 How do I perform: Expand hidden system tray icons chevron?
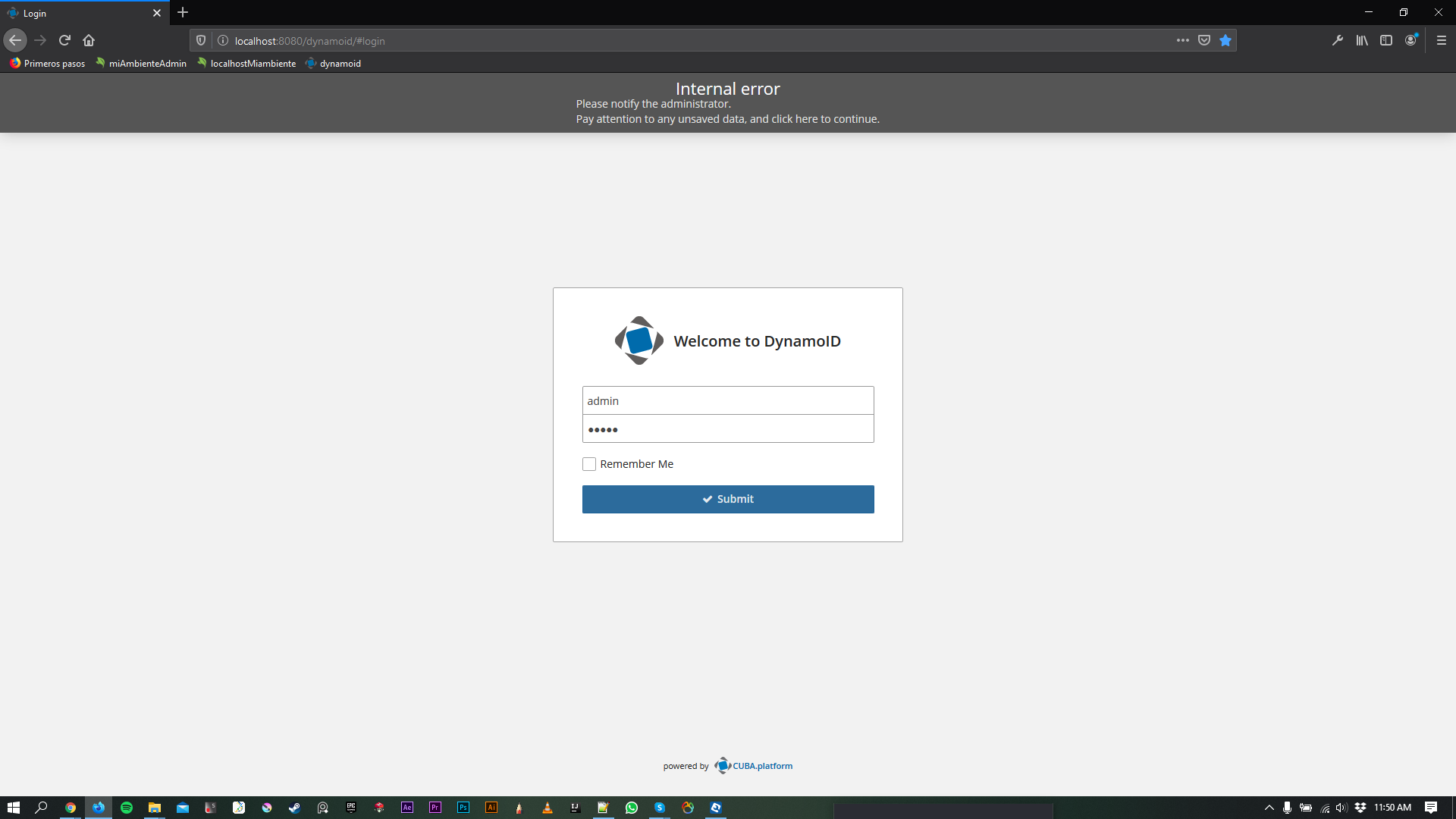tap(1269, 808)
